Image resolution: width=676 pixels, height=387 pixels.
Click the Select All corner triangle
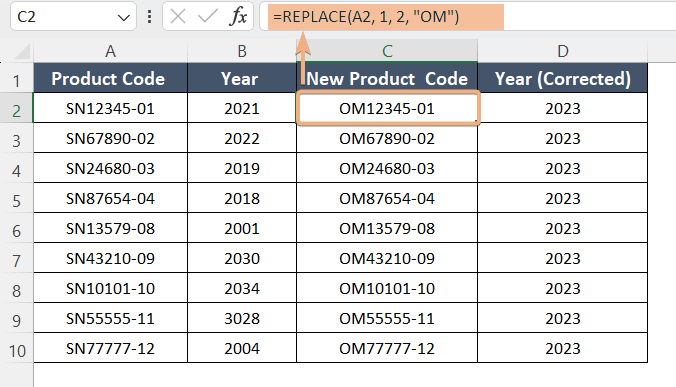22,52
